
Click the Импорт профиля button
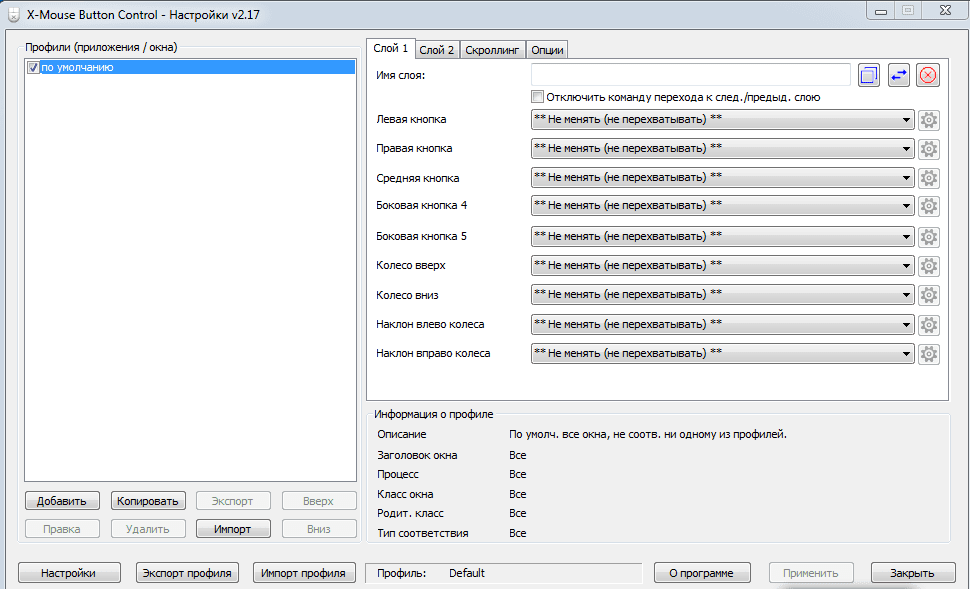(303, 573)
